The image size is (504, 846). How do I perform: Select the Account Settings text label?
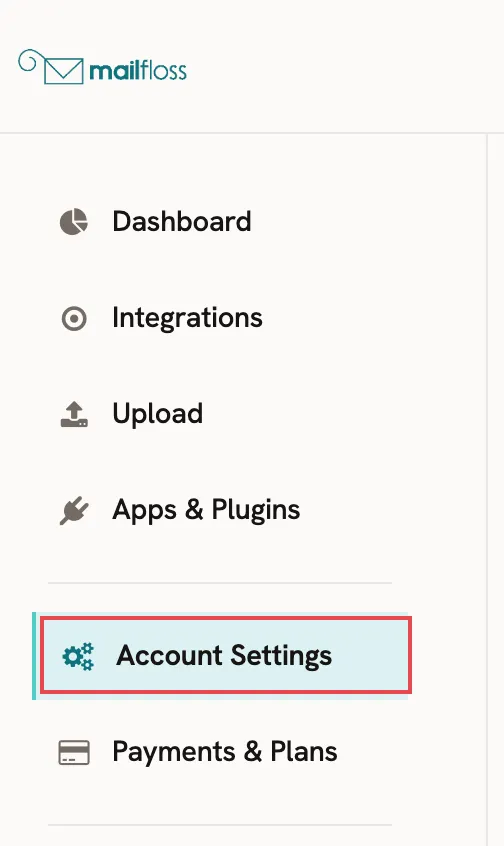click(x=224, y=656)
